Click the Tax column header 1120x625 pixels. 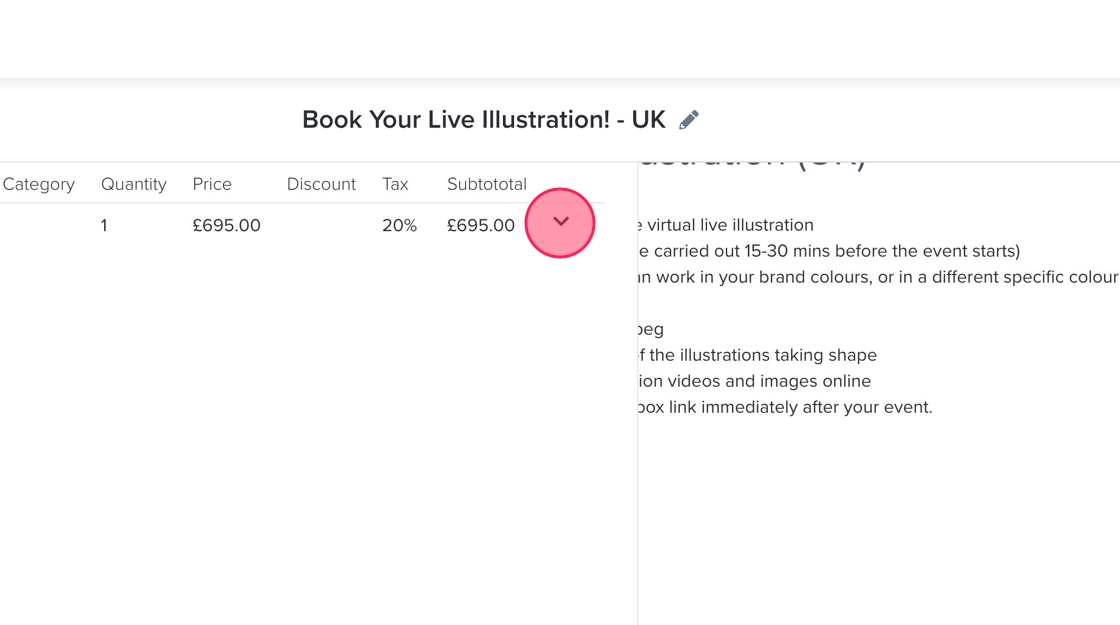(x=395, y=184)
